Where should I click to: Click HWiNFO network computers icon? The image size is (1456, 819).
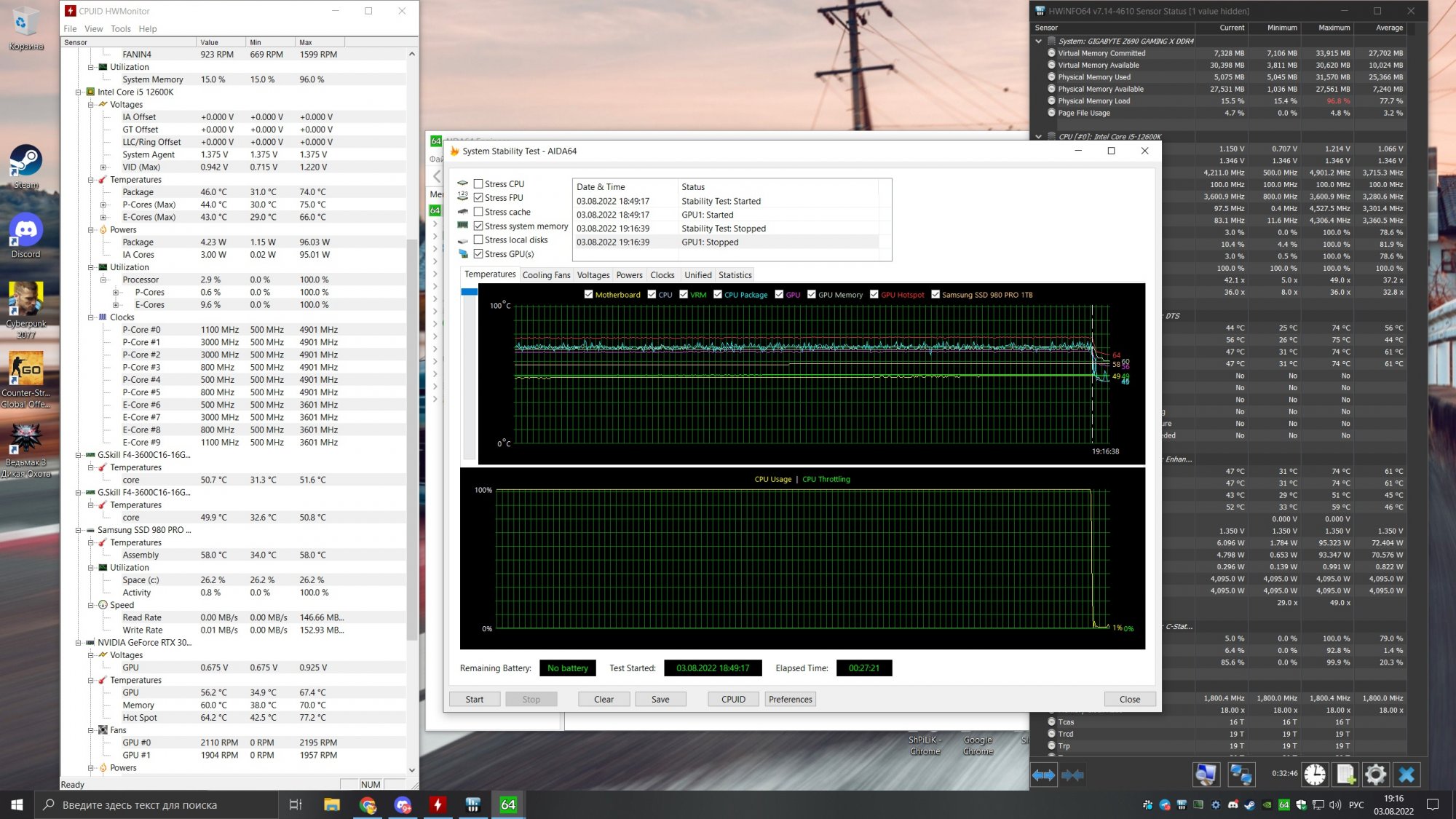(1241, 775)
